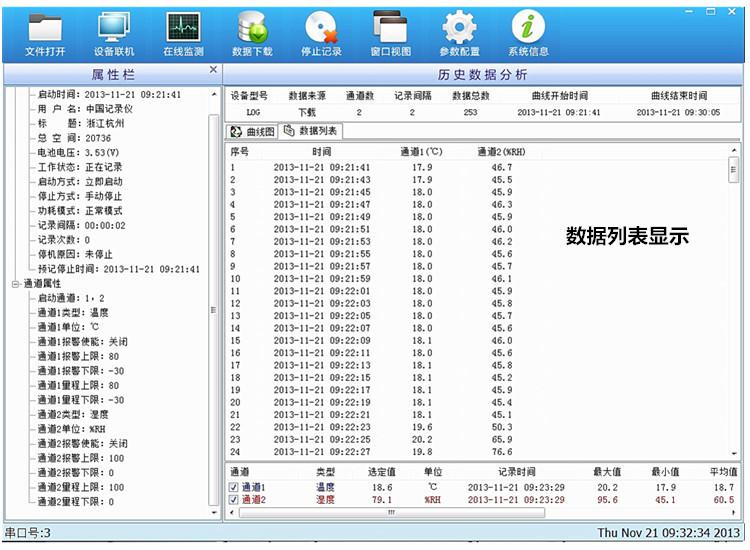The height and width of the screenshot is (550, 750).
Task: Start 在线监测 online monitoring
Action: (x=182, y=32)
